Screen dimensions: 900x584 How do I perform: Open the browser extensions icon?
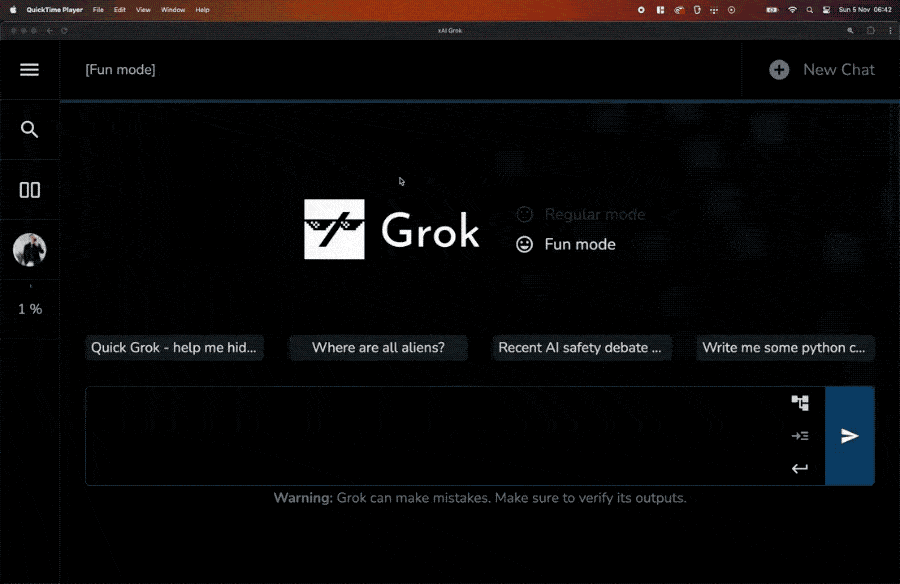click(x=871, y=30)
